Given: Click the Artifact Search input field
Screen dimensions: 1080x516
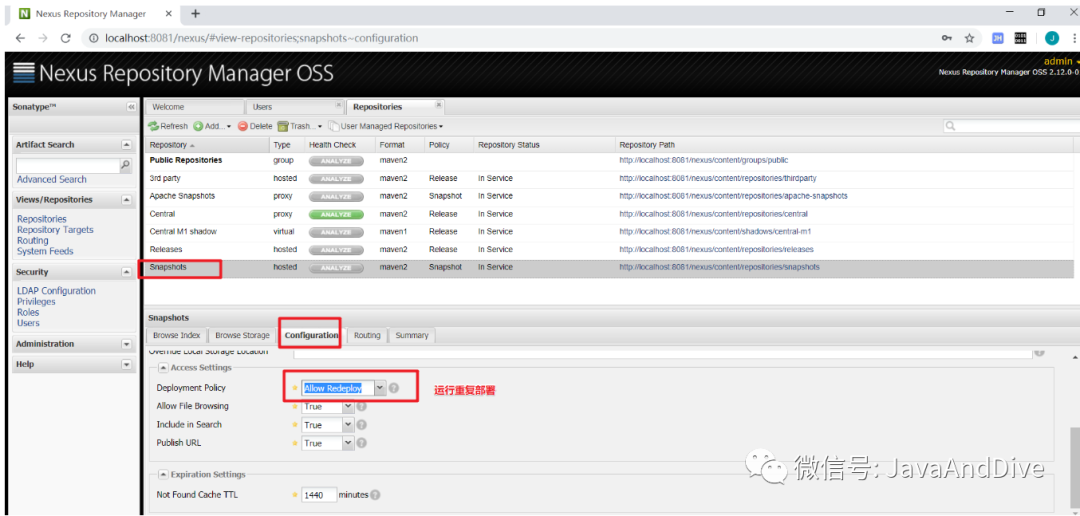Looking at the screenshot, I should (68, 165).
